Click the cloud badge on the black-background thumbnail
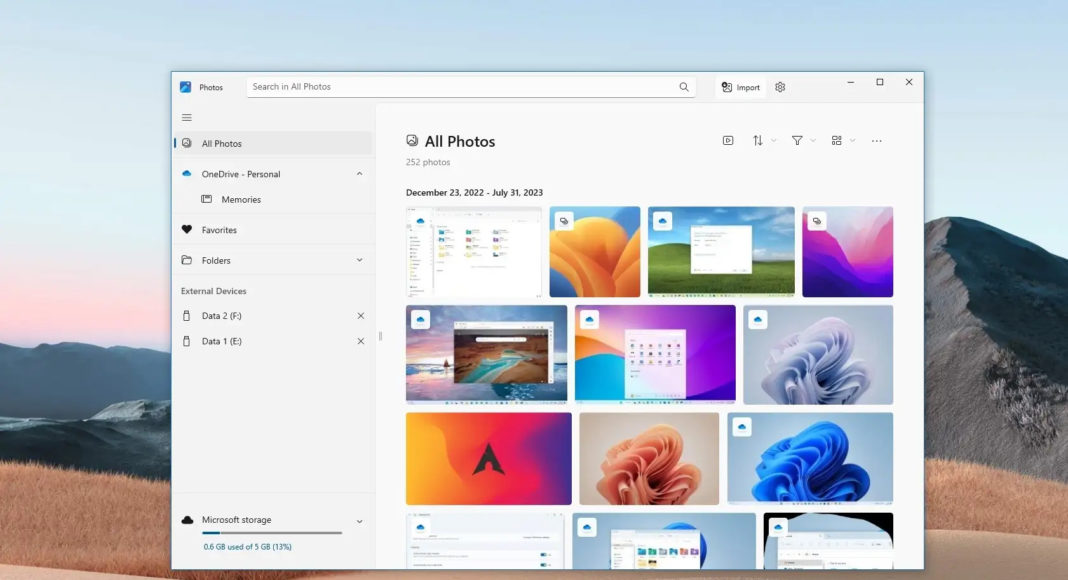 coord(778,527)
